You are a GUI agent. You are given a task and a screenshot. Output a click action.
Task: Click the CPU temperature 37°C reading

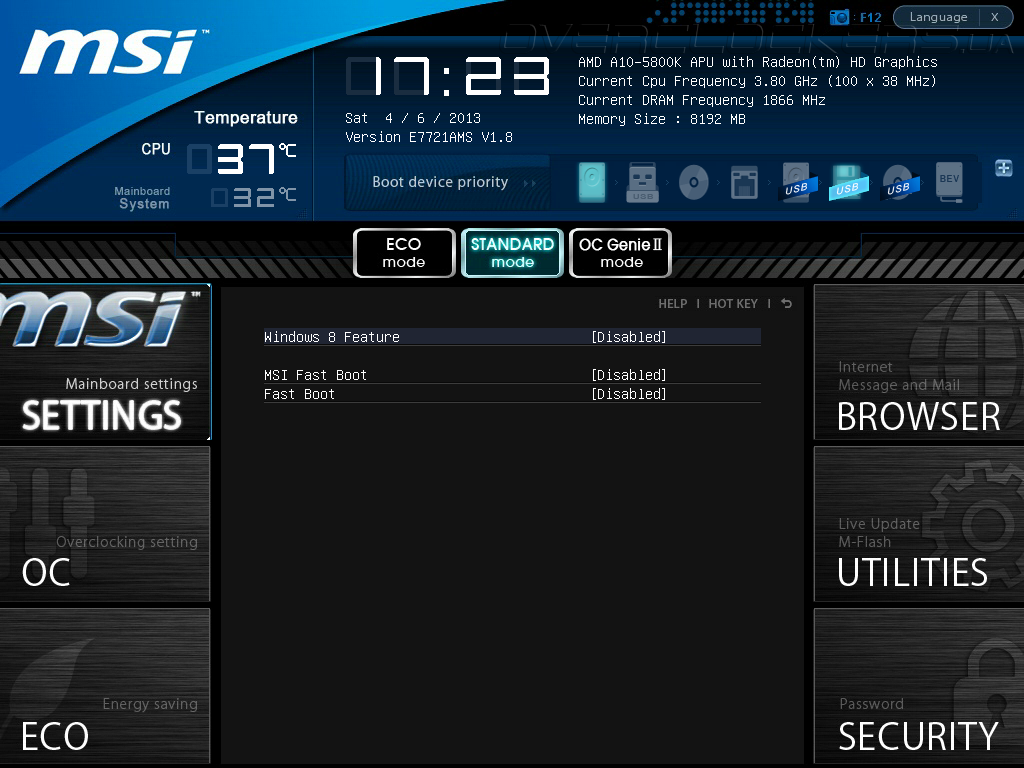pyautogui.click(x=242, y=159)
